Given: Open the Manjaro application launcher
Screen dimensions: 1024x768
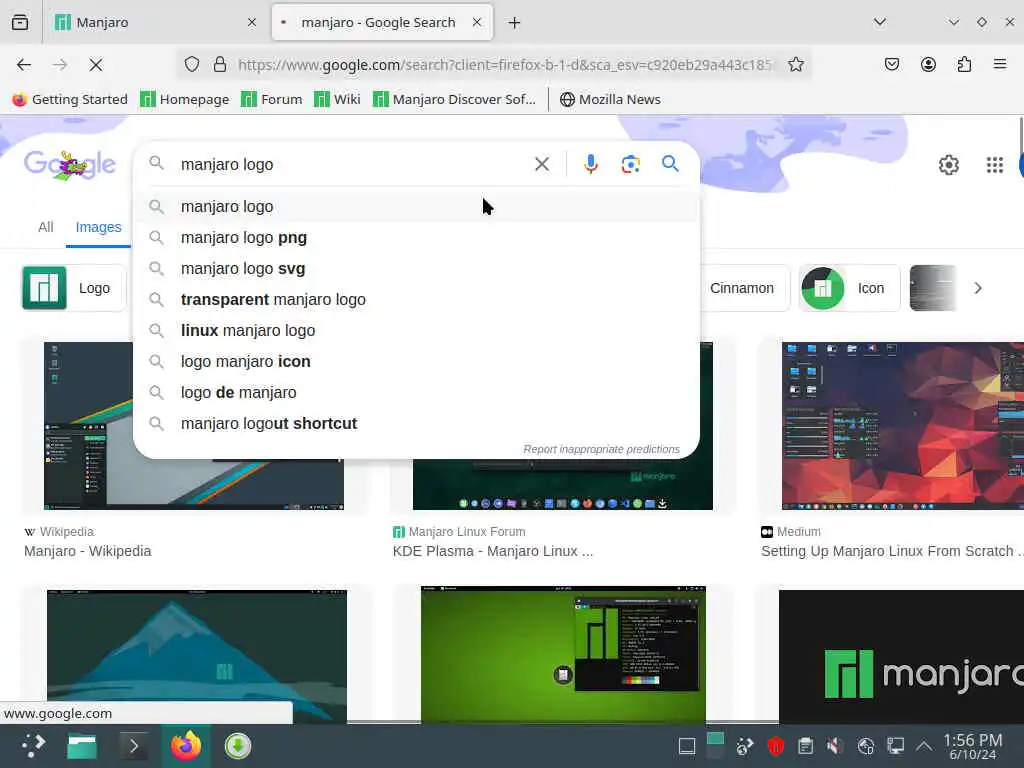Looking at the screenshot, I should [x=33, y=746].
